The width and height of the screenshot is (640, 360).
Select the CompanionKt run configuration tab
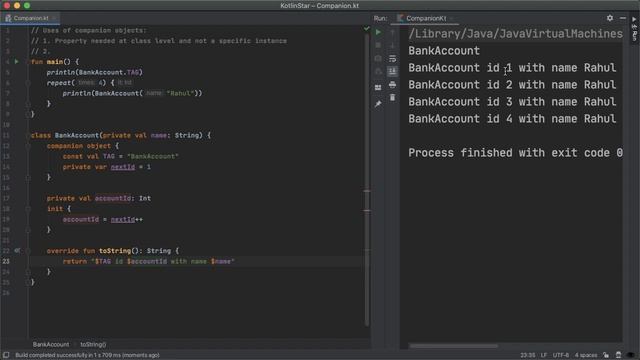425,18
